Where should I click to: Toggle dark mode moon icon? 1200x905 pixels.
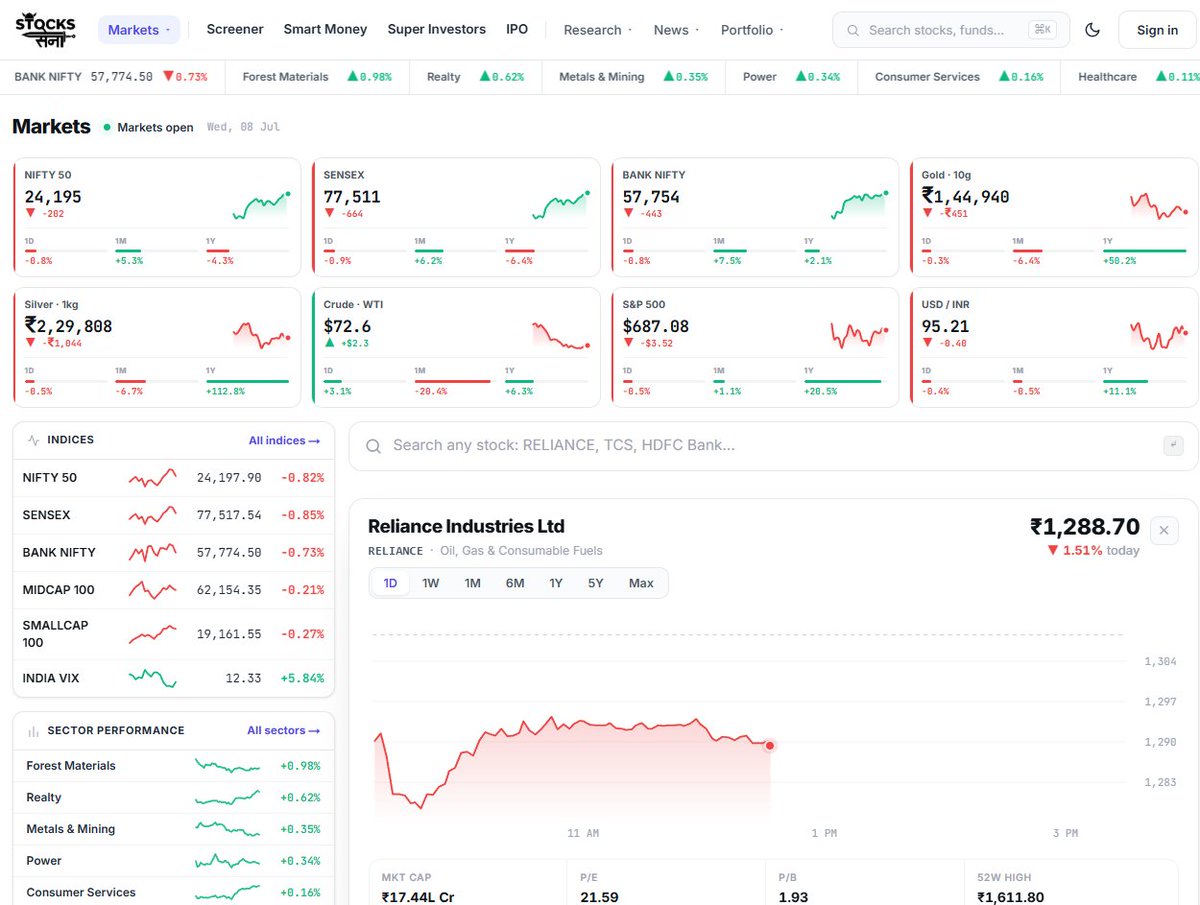1093,30
